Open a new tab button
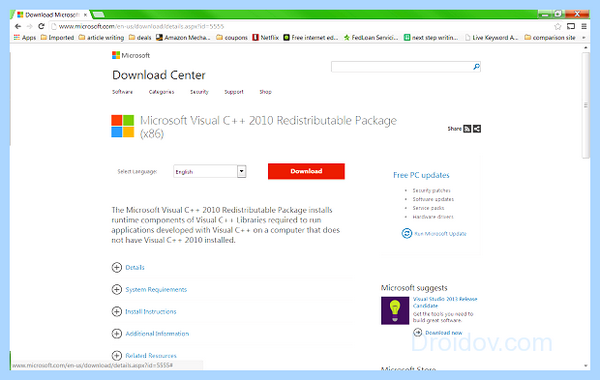 pyautogui.click(x=99, y=15)
